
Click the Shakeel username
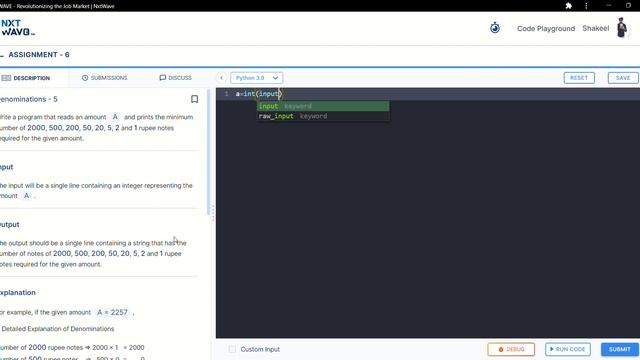coord(596,28)
